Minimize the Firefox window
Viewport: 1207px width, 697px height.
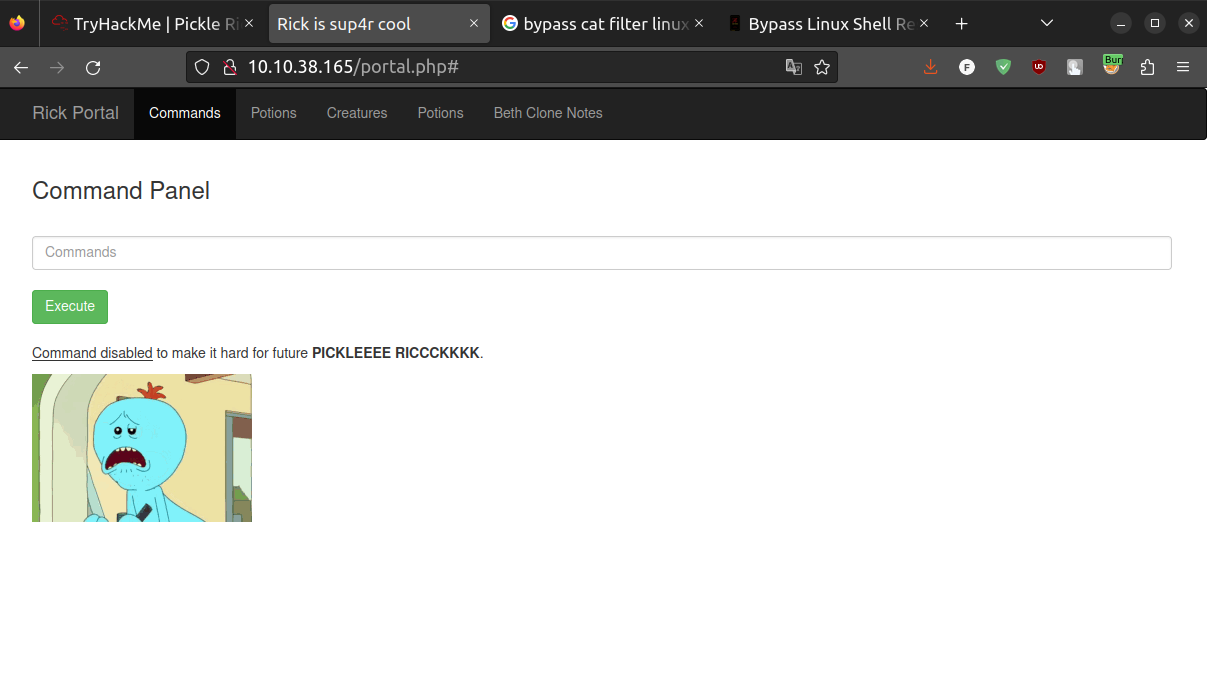point(1121,23)
